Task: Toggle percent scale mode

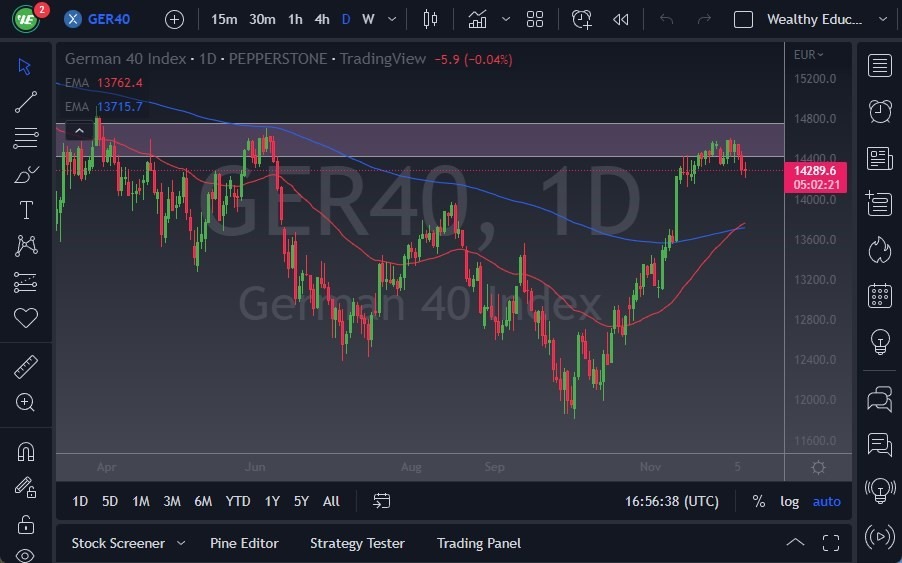Action: [x=759, y=501]
